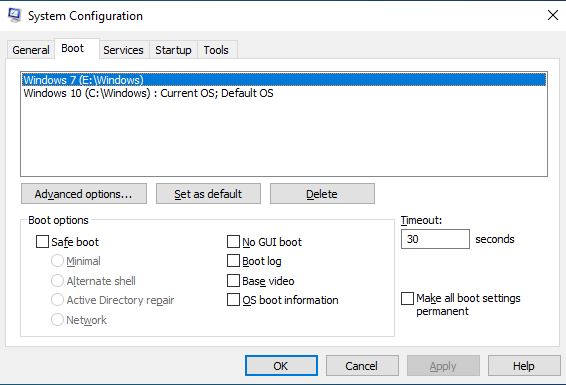
Task: Click the Timeout seconds input field
Action: [x=435, y=239]
